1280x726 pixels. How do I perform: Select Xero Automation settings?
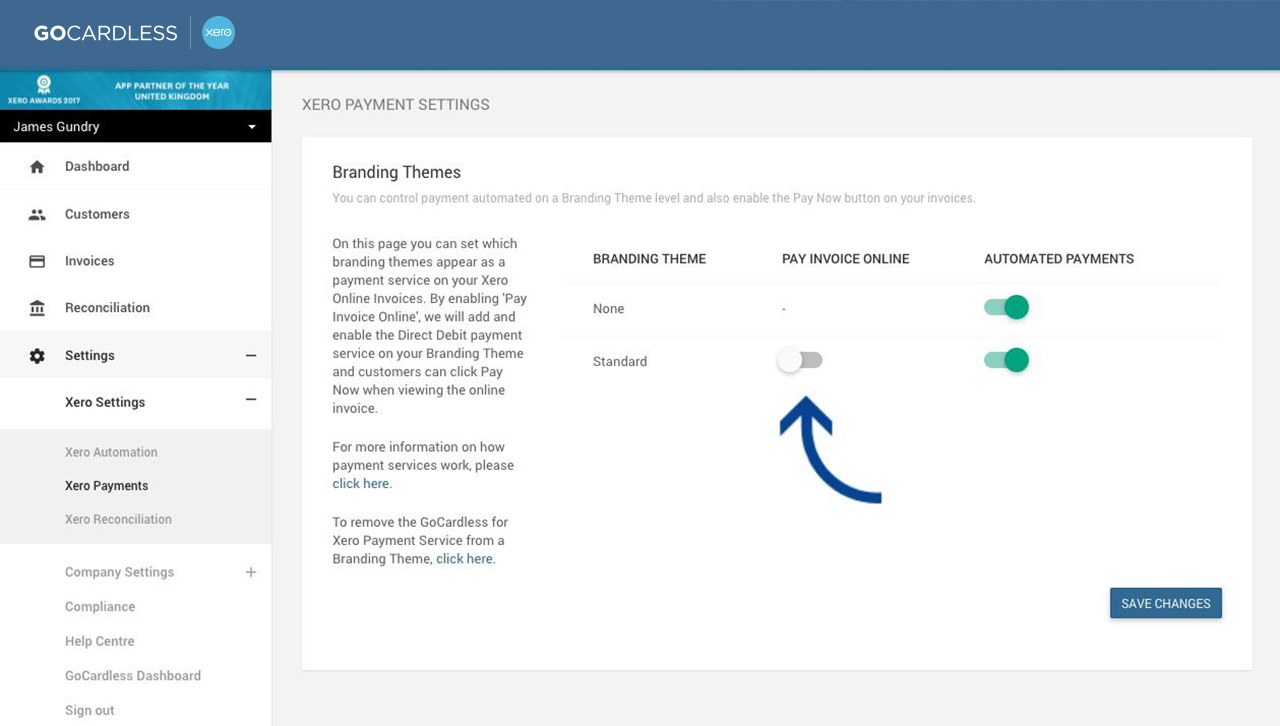(111, 452)
